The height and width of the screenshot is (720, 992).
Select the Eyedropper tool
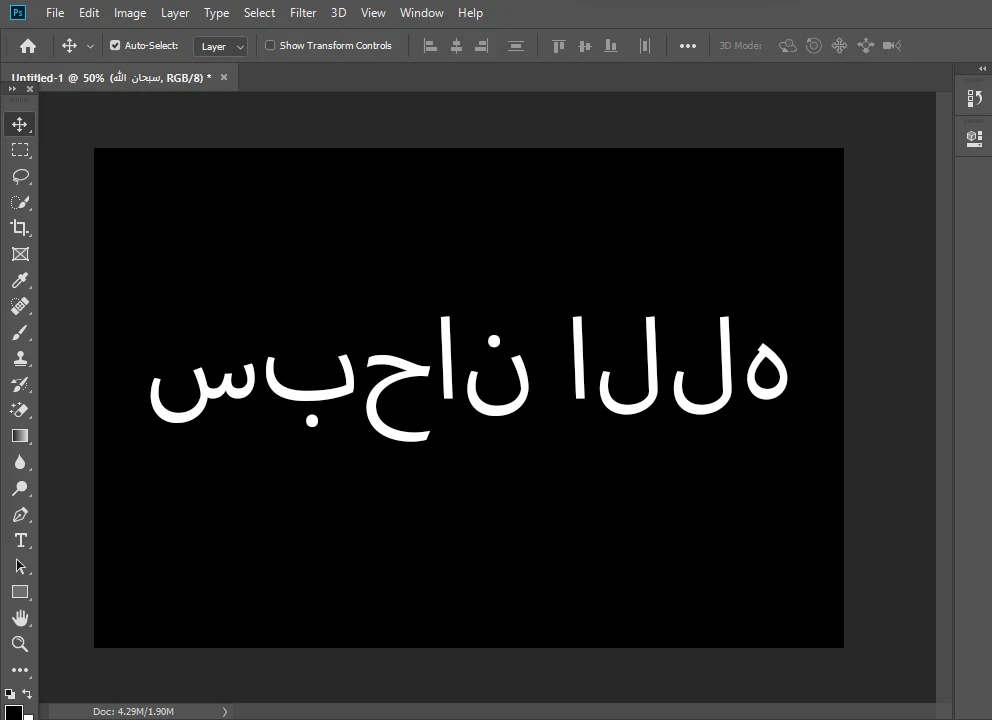pos(20,280)
